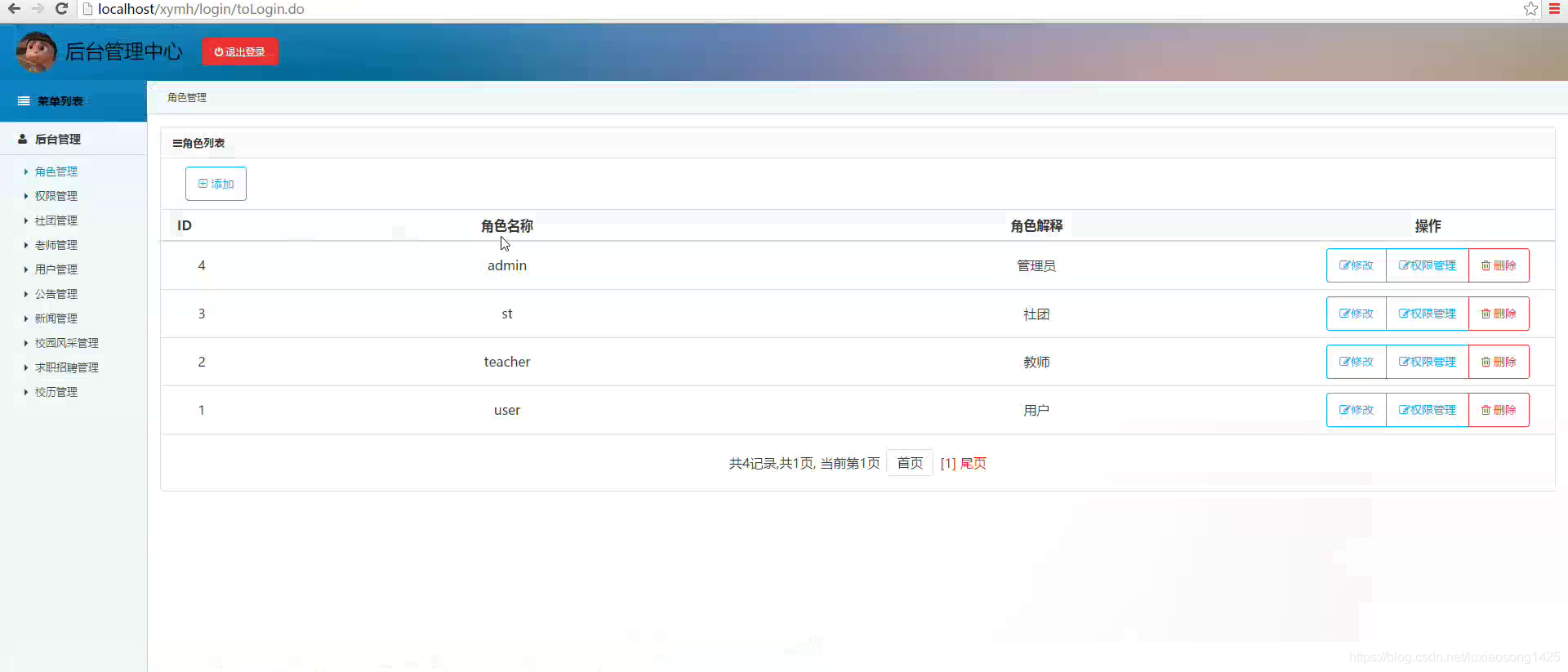Screen dimensions: 1568x672
Task: Open 权限管理 in sidebar
Action: pyautogui.click(x=56, y=196)
